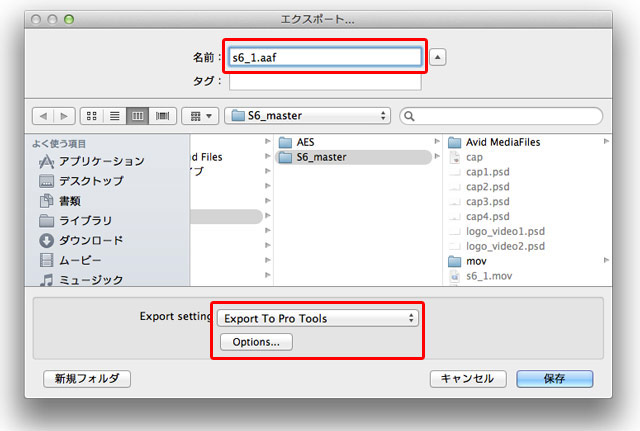This screenshot has height=431, width=640.
Task: Click the green zoom window button
Action: pyautogui.click(x=69, y=19)
